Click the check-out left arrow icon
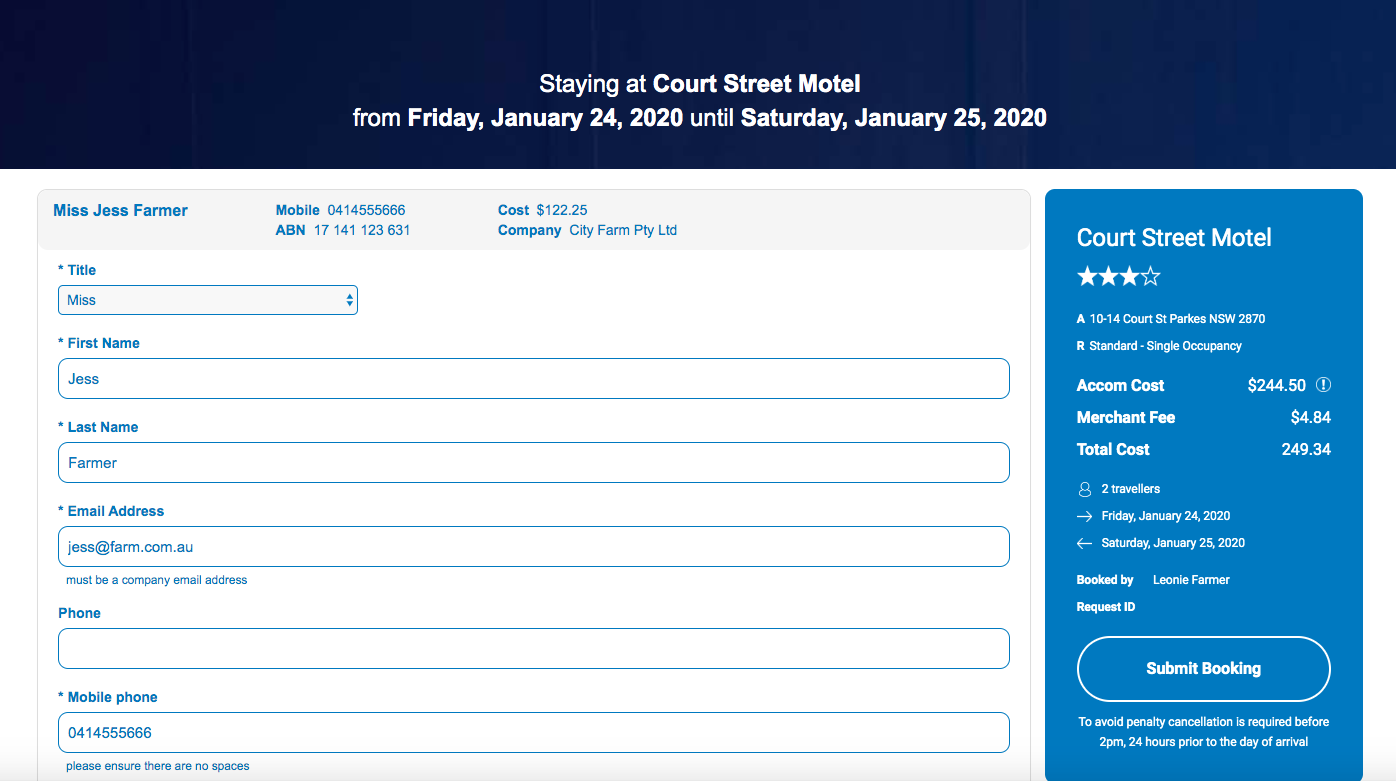Image resolution: width=1396 pixels, height=781 pixels. point(1085,544)
